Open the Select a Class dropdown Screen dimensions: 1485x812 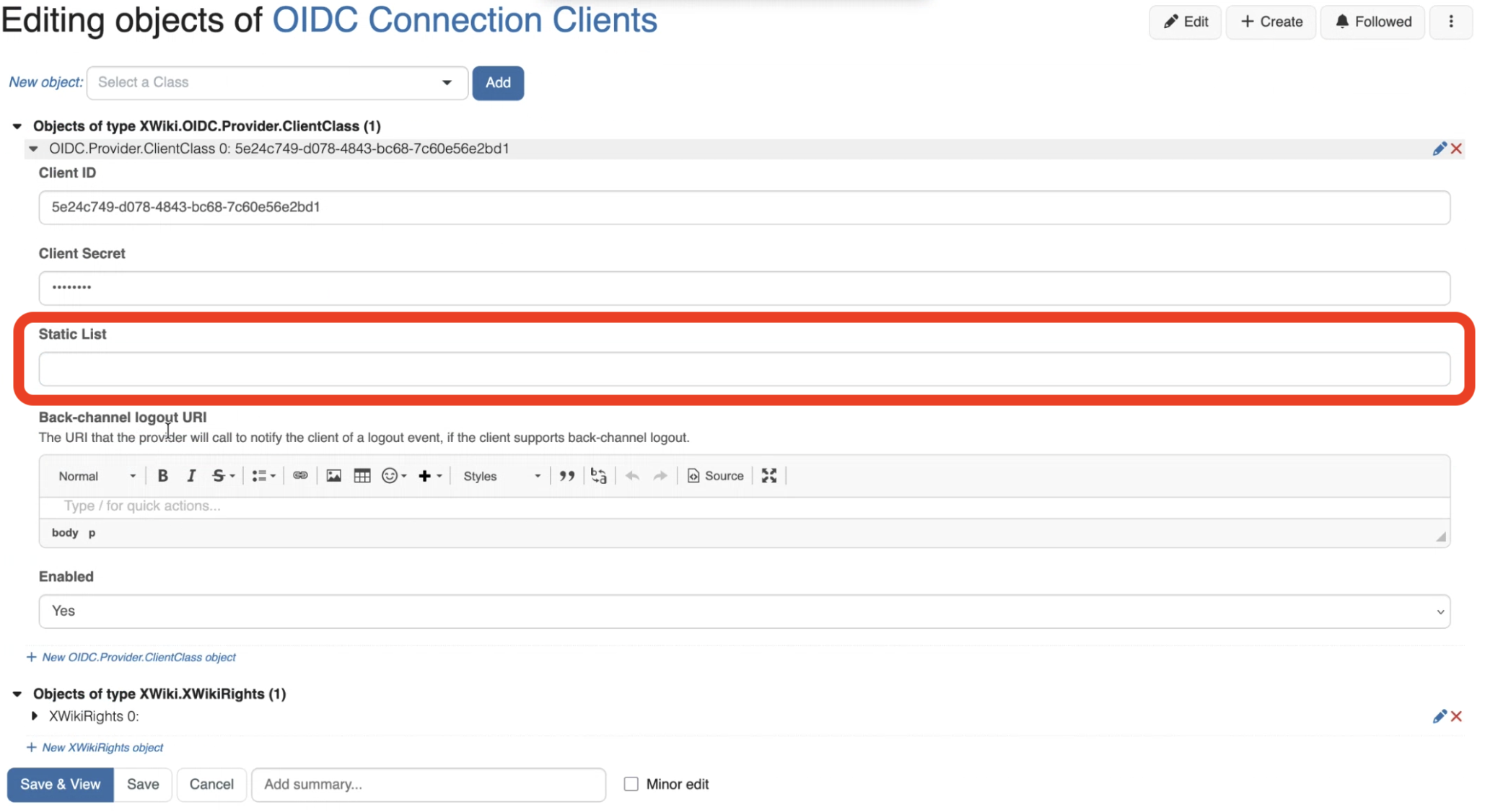[277, 83]
